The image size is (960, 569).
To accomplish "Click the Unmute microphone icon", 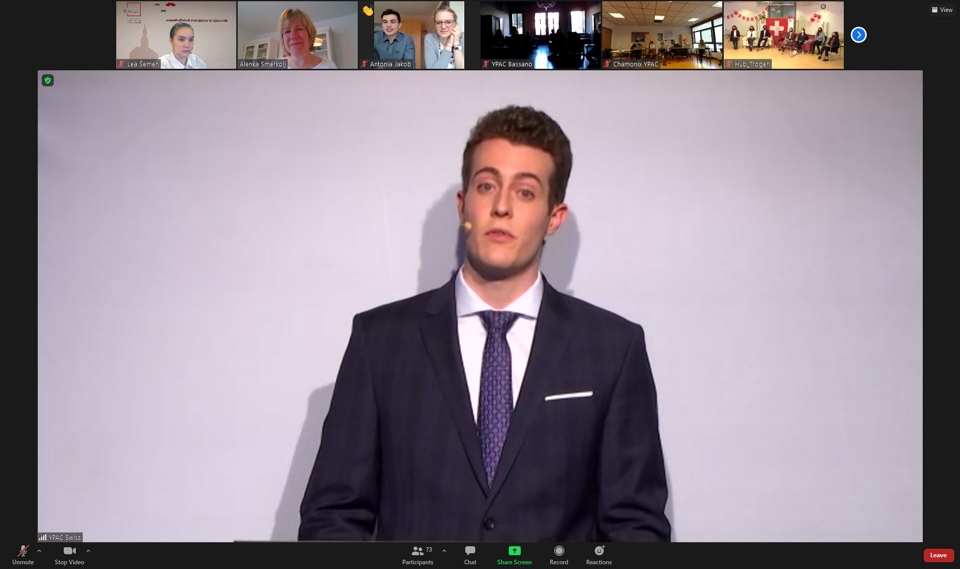I will [23, 551].
